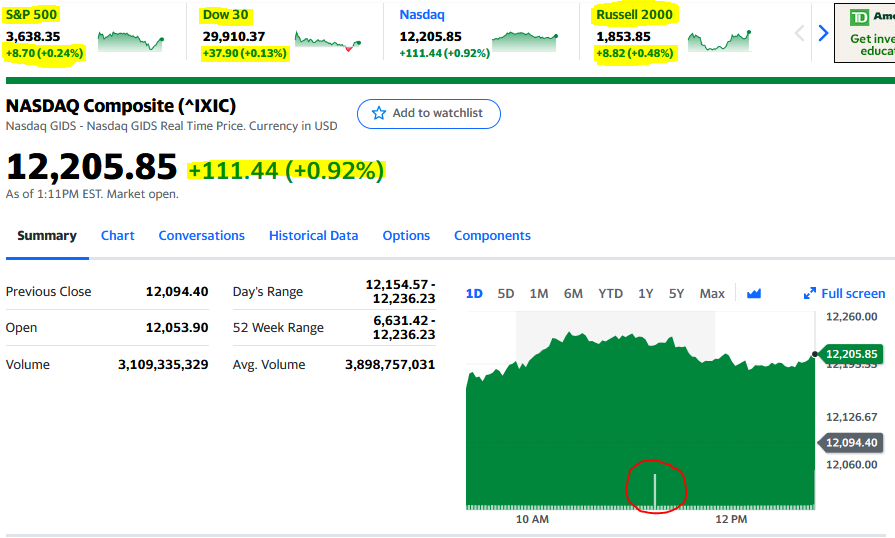Open the Conversations tab
Viewport: 895px width, 538px height.
[x=201, y=236]
